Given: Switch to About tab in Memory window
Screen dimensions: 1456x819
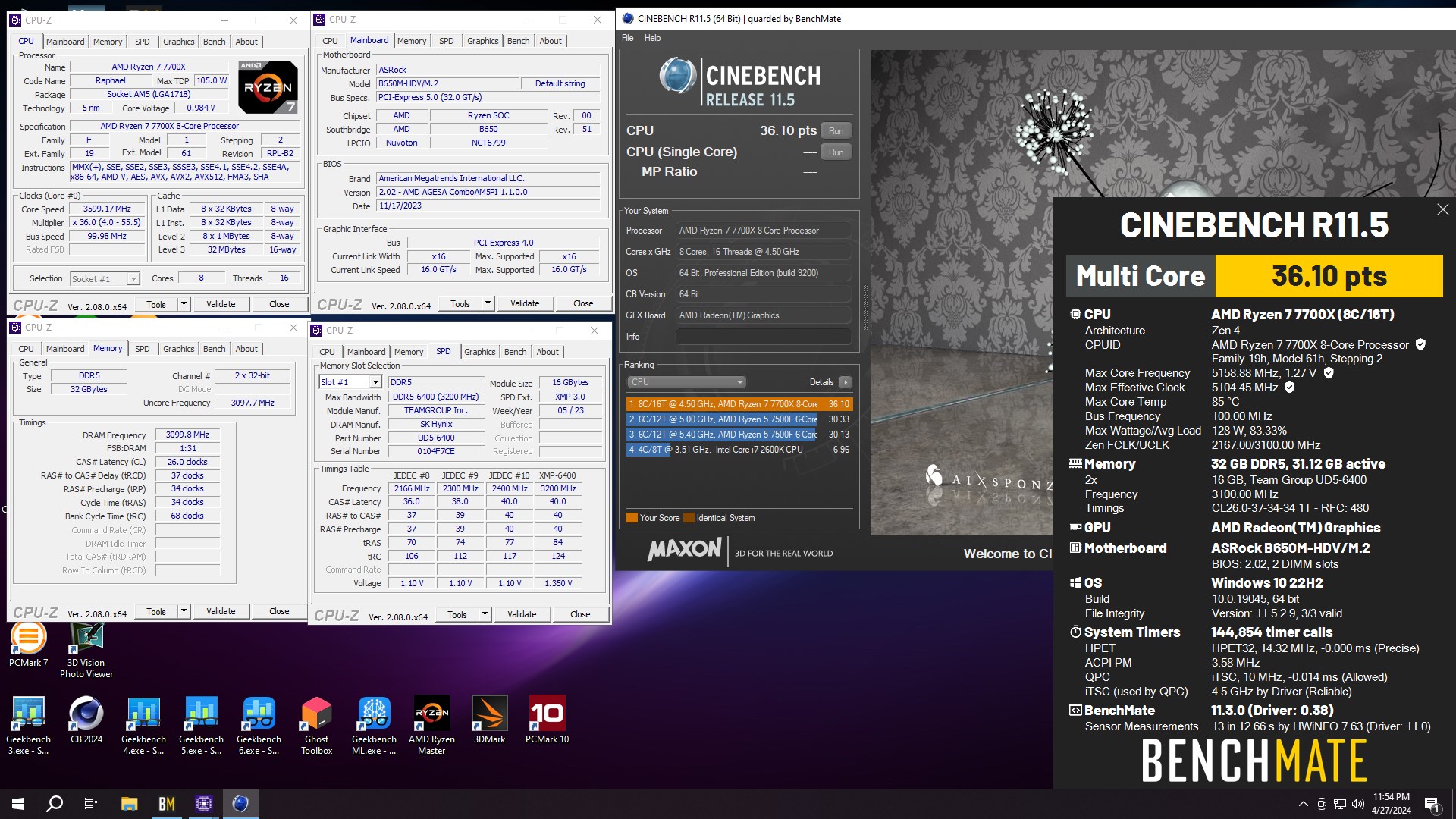Looking at the screenshot, I should (x=246, y=349).
